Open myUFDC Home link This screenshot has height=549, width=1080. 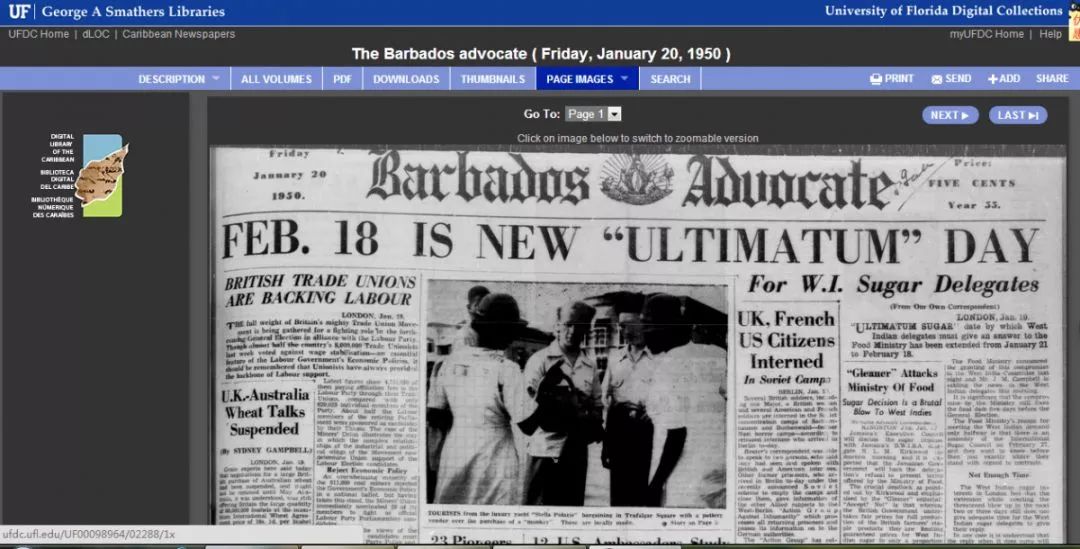(986, 34)
